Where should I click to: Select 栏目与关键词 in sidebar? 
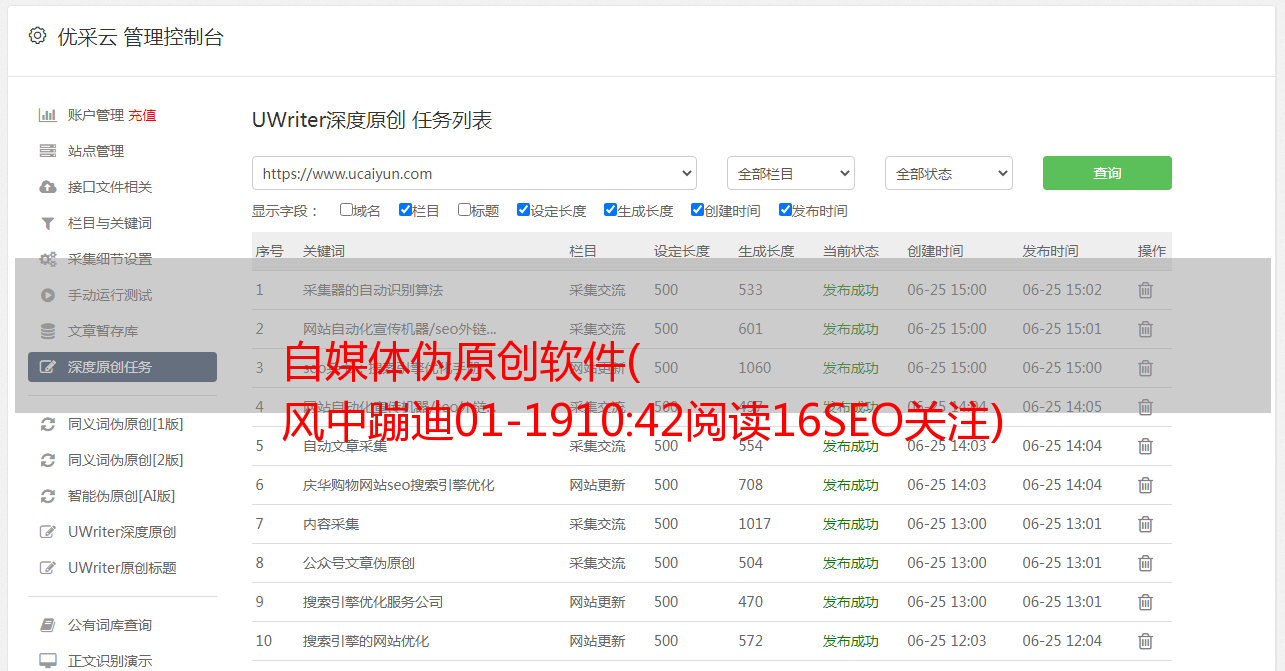pos(110,223)
